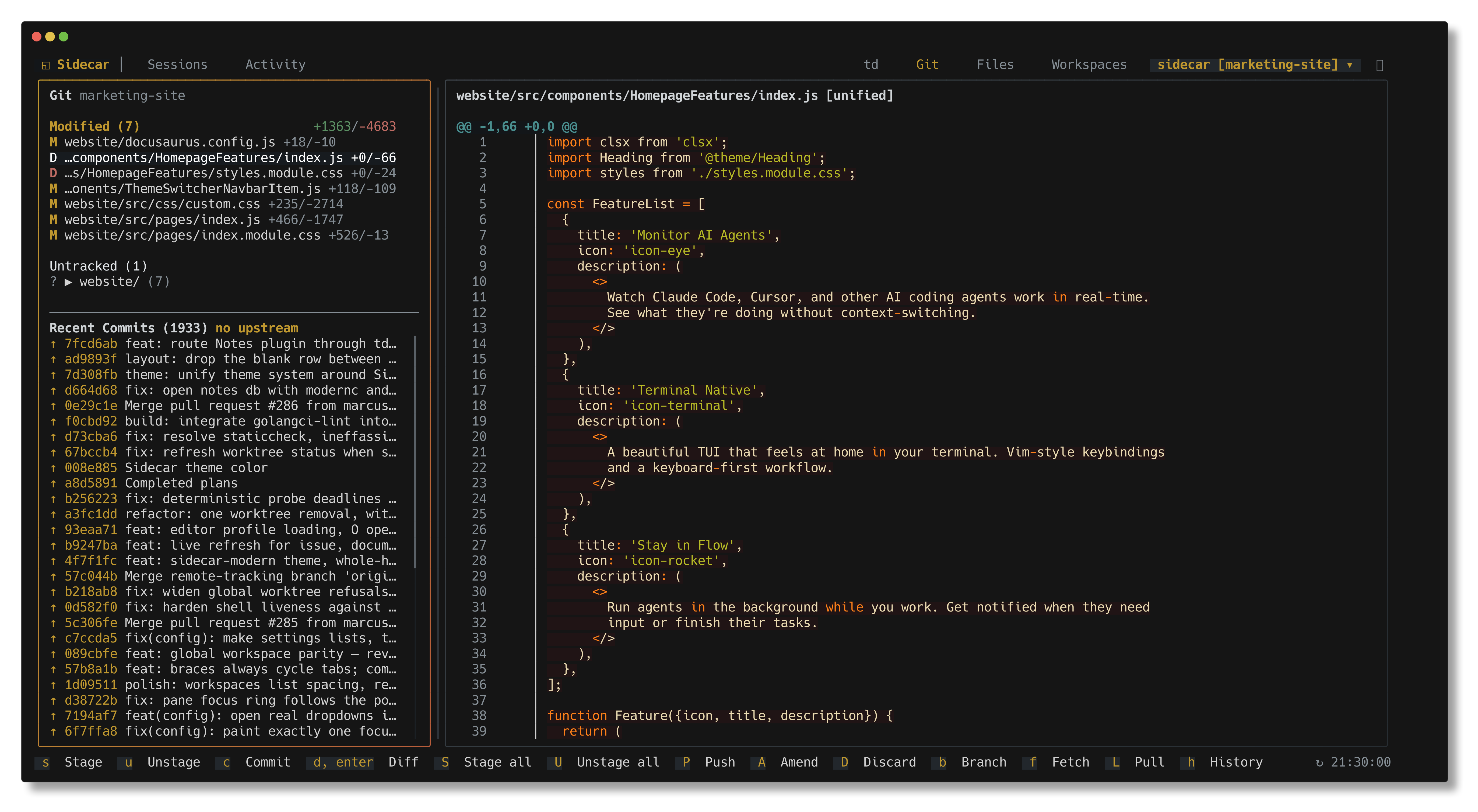This screenshot has height=812, width=1478.
Task: Select commit 4f7f1fc sidecar-modern theme
Action: [x=223, y=560]
